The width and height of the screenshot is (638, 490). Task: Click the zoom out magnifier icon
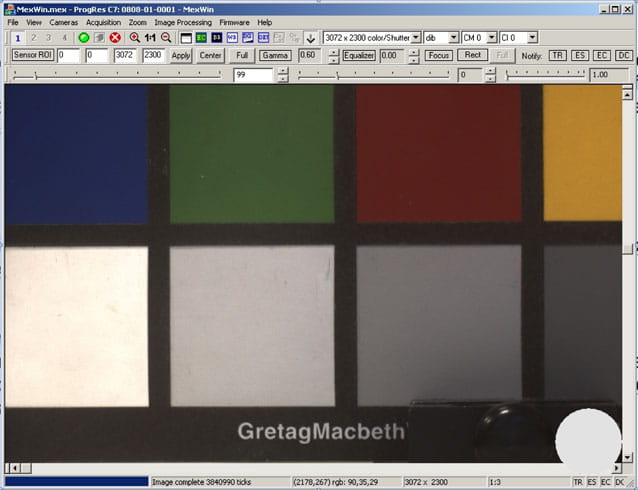tap(166, 37)
